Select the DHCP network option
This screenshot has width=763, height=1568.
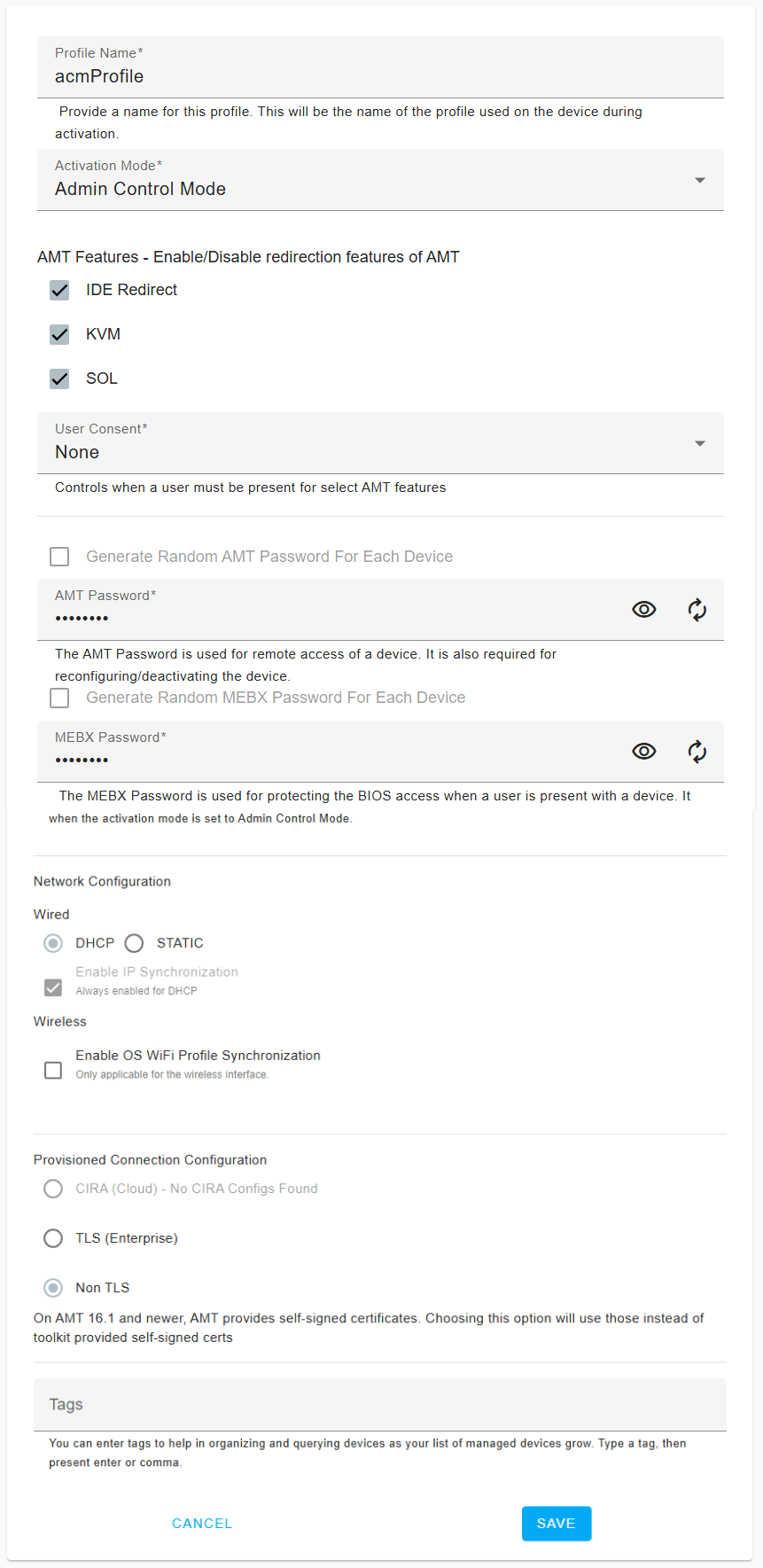52,942
